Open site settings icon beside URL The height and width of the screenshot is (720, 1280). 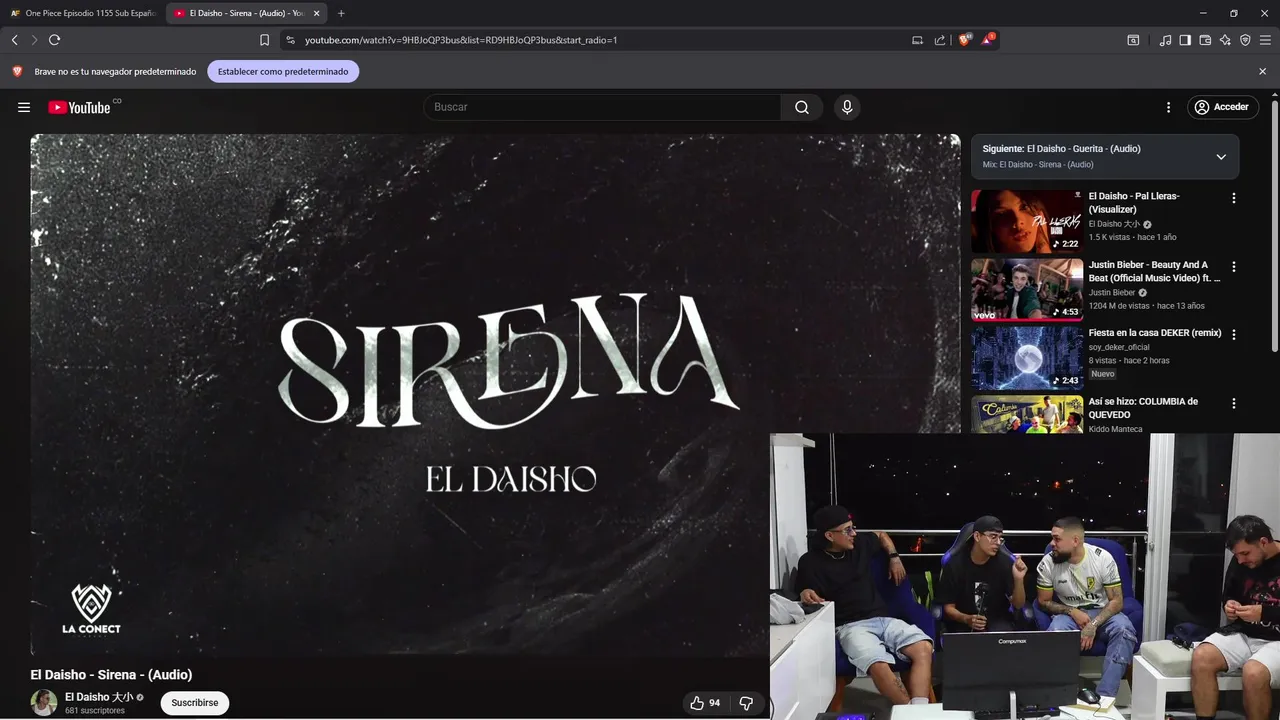[x=290, y=40]
